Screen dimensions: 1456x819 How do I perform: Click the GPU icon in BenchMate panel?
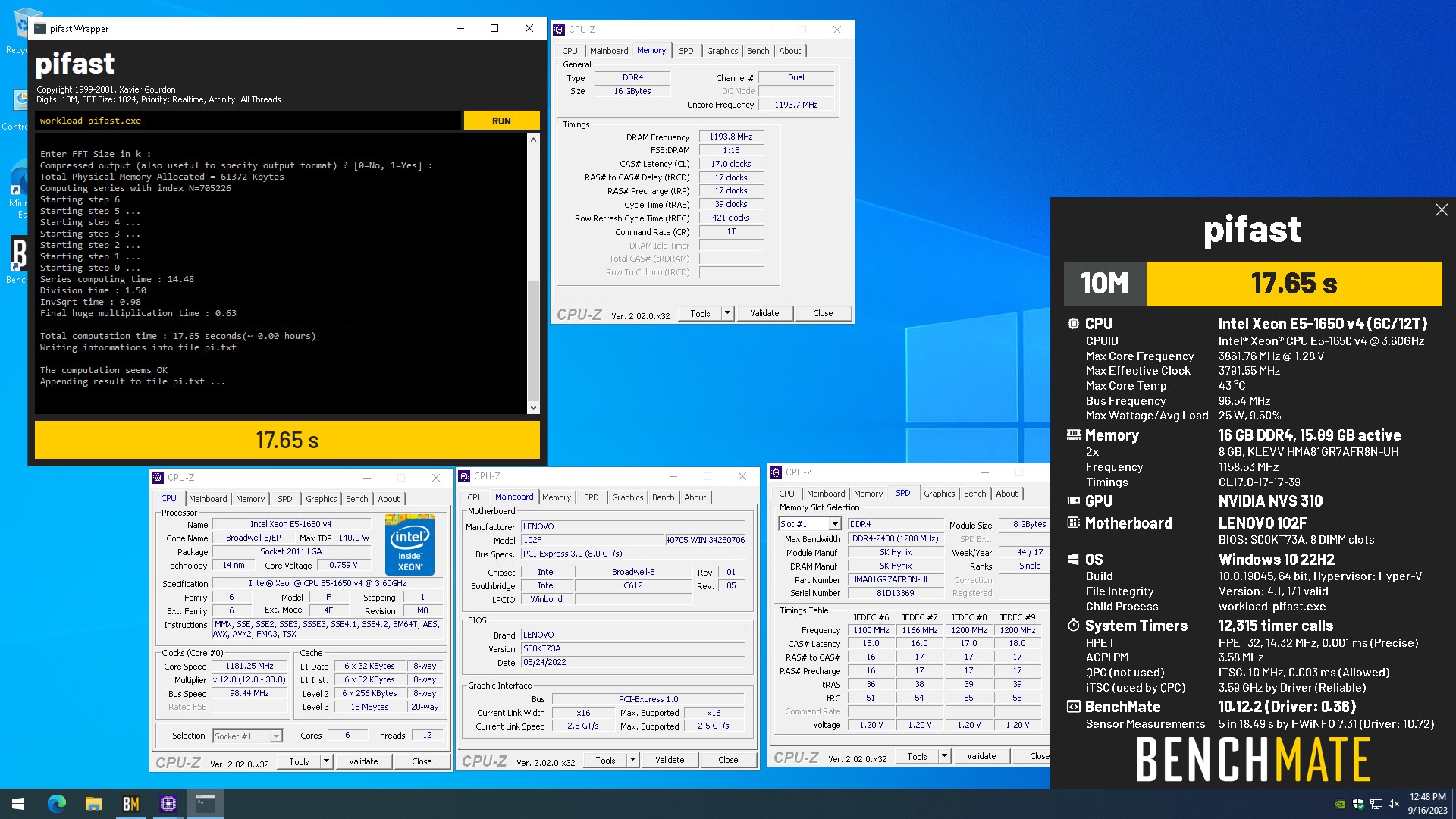1073,501
